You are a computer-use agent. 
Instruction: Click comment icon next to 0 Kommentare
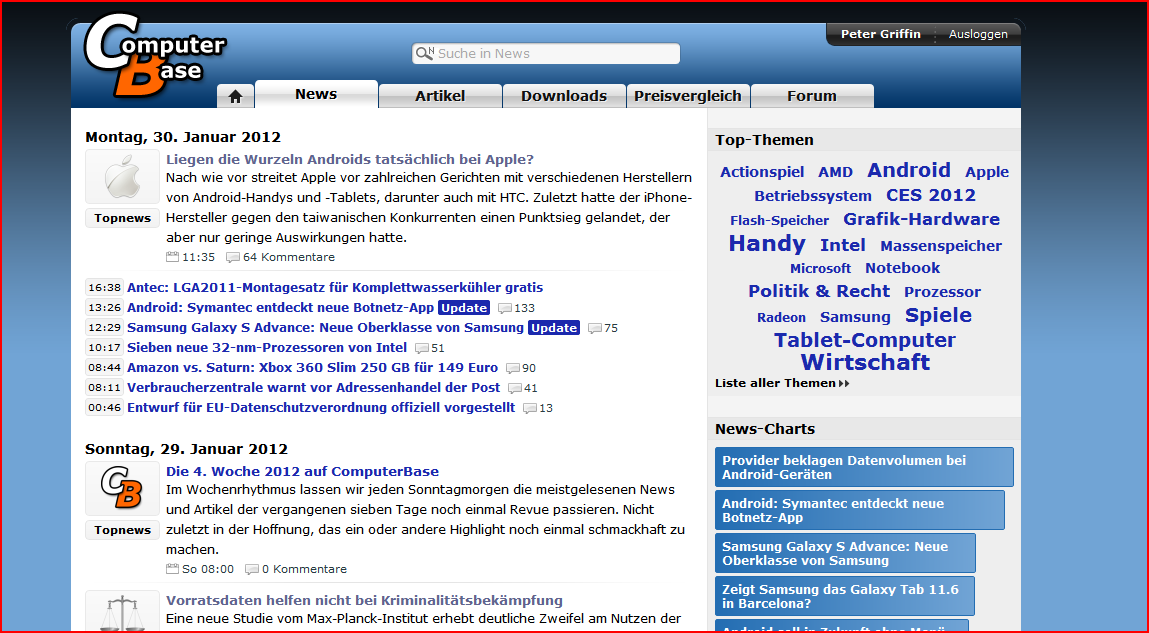click(252, 569)
